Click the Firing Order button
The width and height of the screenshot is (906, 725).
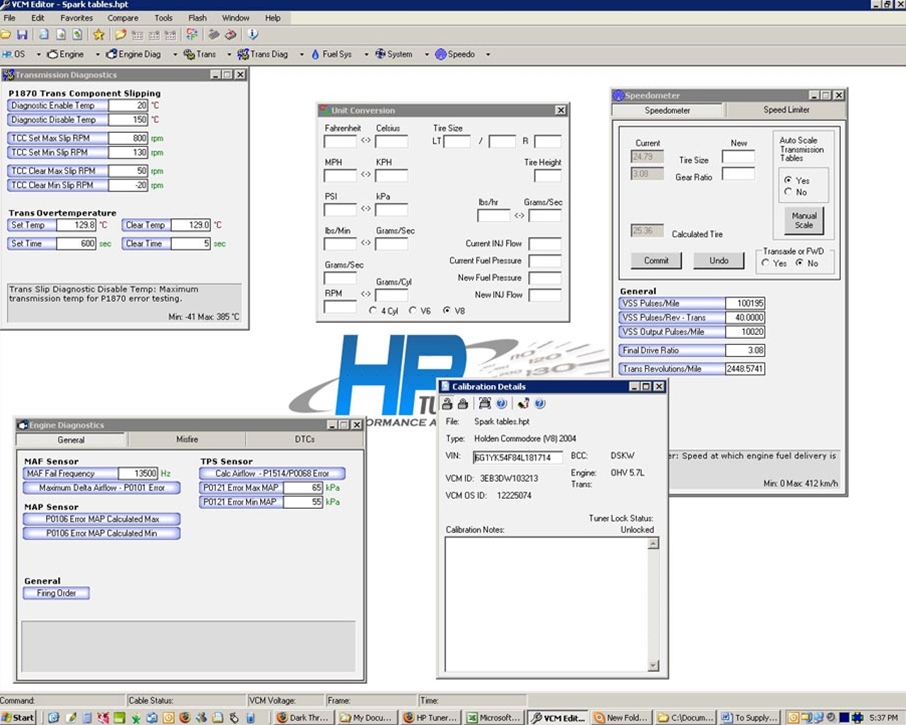tap(57, 593)
